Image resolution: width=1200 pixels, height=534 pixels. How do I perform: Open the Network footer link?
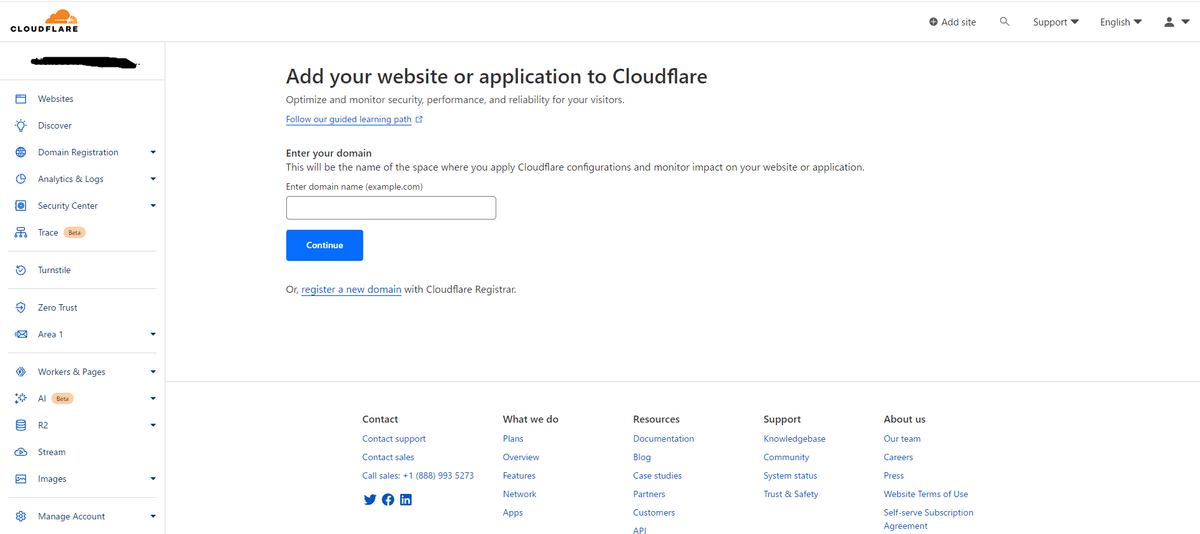519,494
